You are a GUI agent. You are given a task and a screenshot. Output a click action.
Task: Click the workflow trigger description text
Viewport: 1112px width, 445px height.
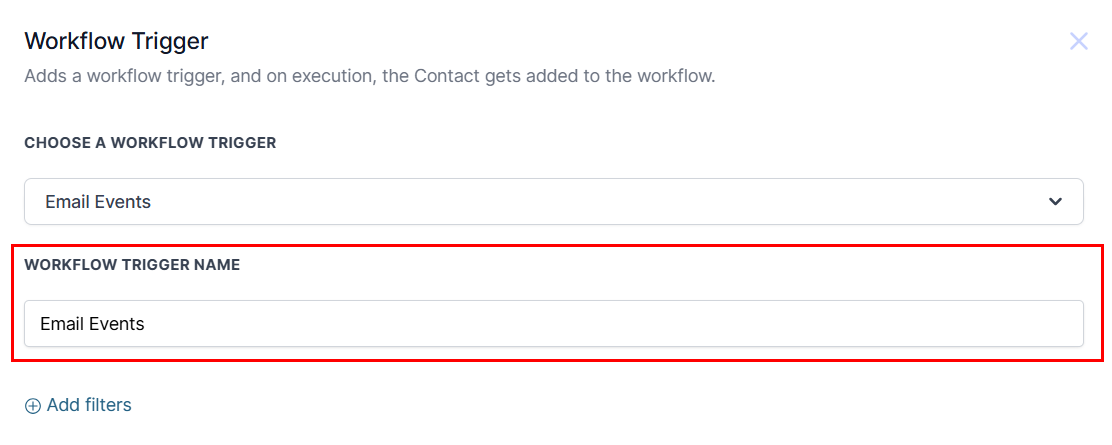(369, 76)
